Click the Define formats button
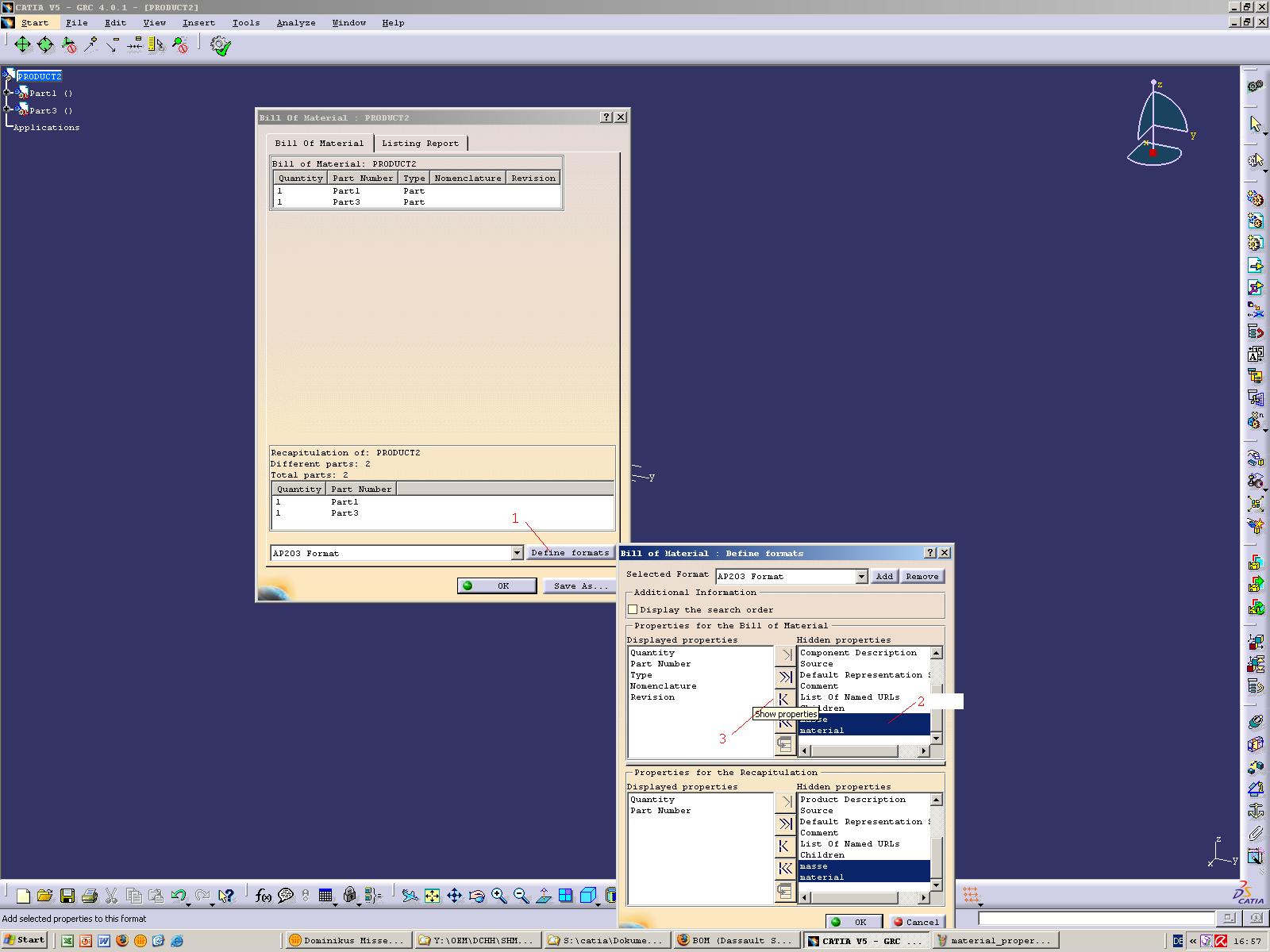 (570, 553)
